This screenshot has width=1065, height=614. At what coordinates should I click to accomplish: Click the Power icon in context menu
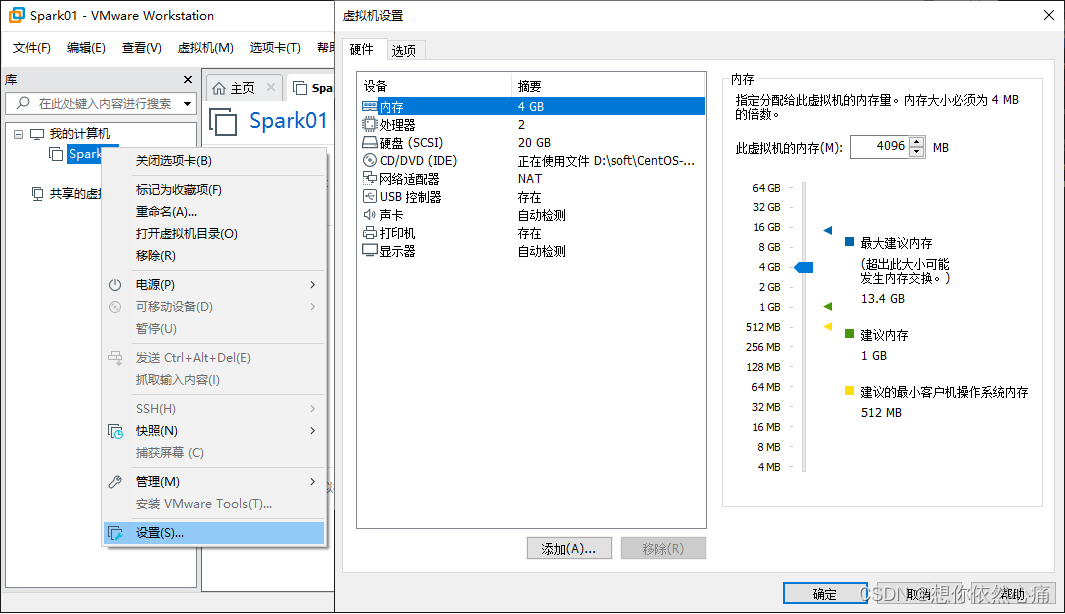click(x=115, y=285)
